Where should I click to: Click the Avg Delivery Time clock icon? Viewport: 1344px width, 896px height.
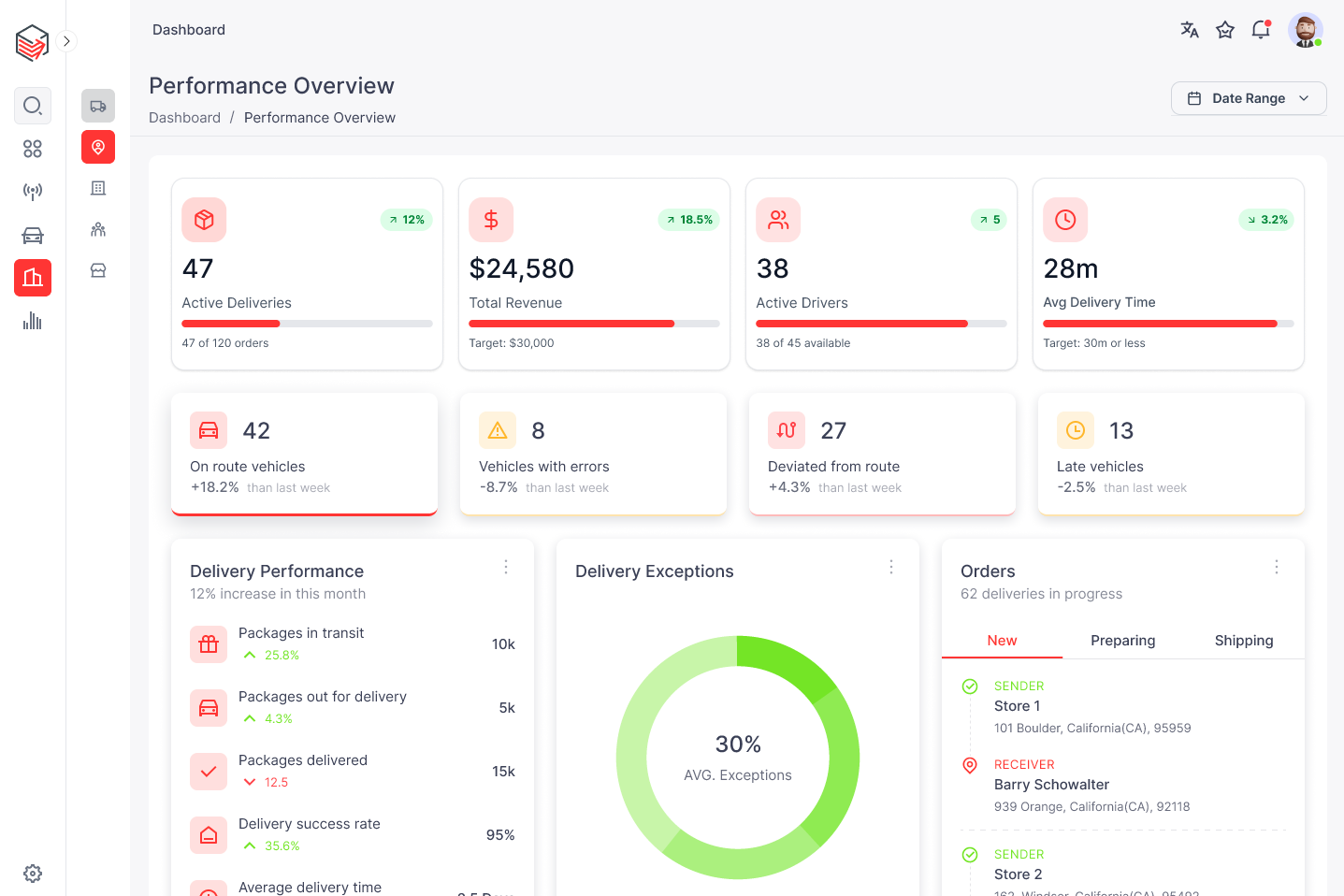tap(1065, 220)
